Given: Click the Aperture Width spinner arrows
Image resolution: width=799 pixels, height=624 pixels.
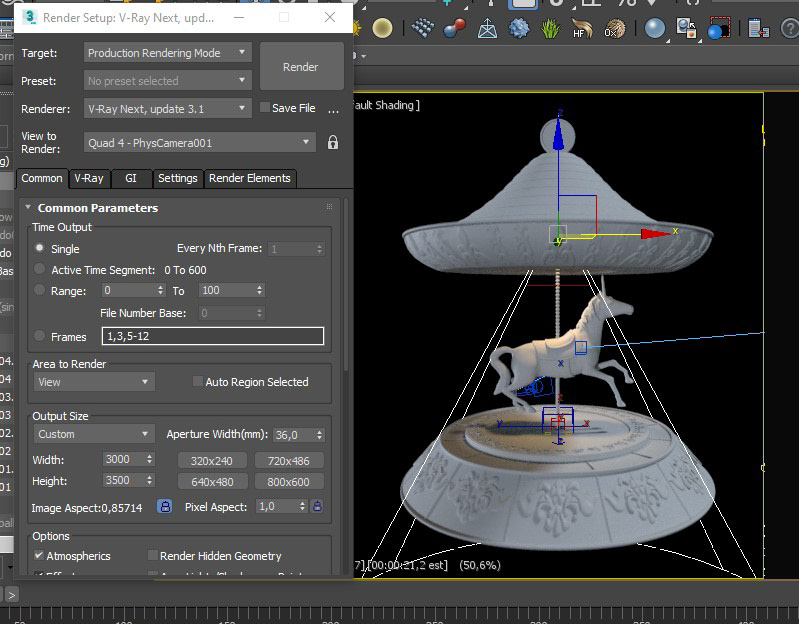Looking at the screenshot, I should [x=319, y=435].
